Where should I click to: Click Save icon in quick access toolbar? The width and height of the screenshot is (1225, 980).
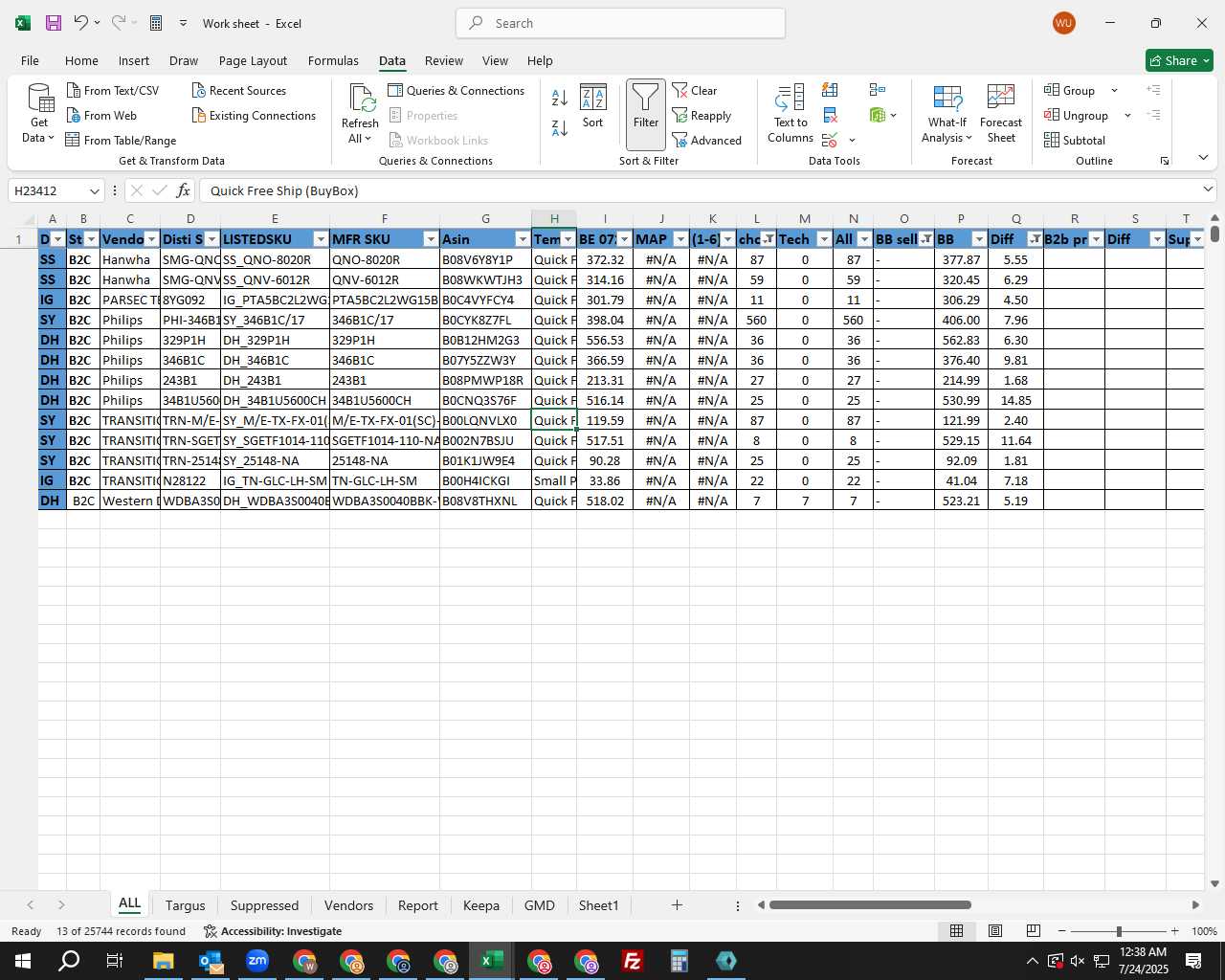pos(54,23)
